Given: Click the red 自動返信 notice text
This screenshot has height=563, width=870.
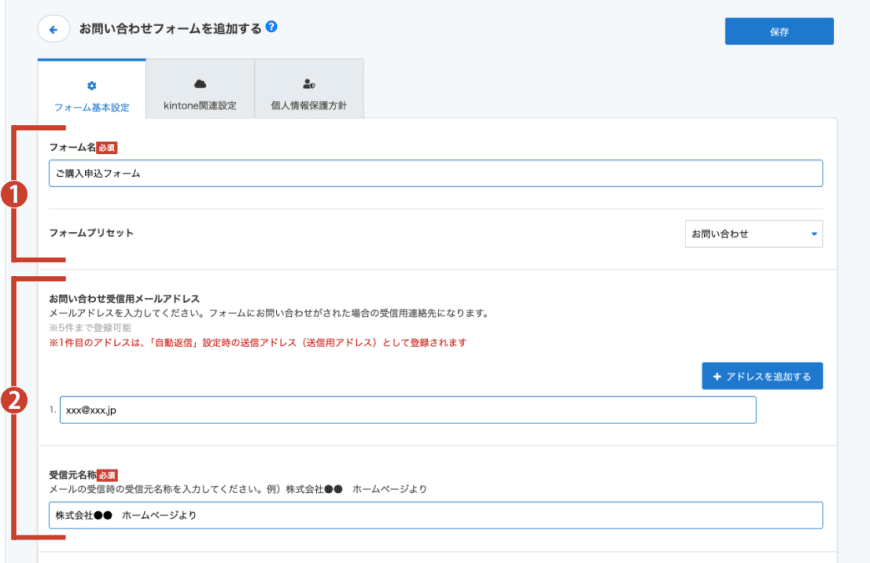Looking at the screenshot, I should tap(258, 343).
